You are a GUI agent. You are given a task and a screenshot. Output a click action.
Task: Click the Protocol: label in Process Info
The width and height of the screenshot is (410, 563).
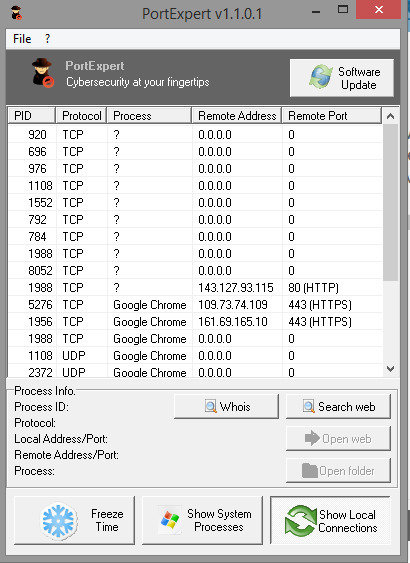(x=35, y=423)
